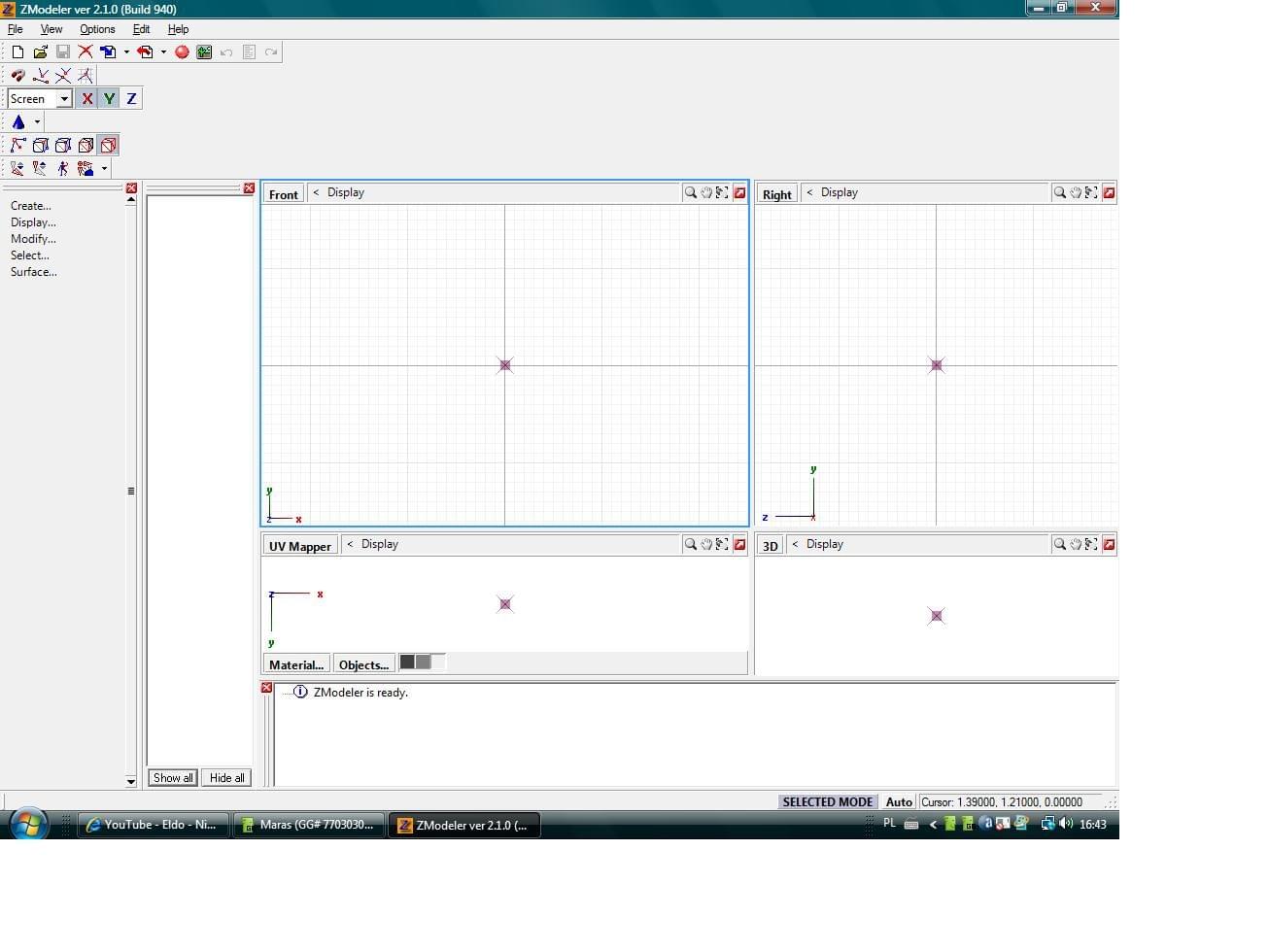
Task: Click the Material... button in UV Mapper
Action: [x=296, y=664]
